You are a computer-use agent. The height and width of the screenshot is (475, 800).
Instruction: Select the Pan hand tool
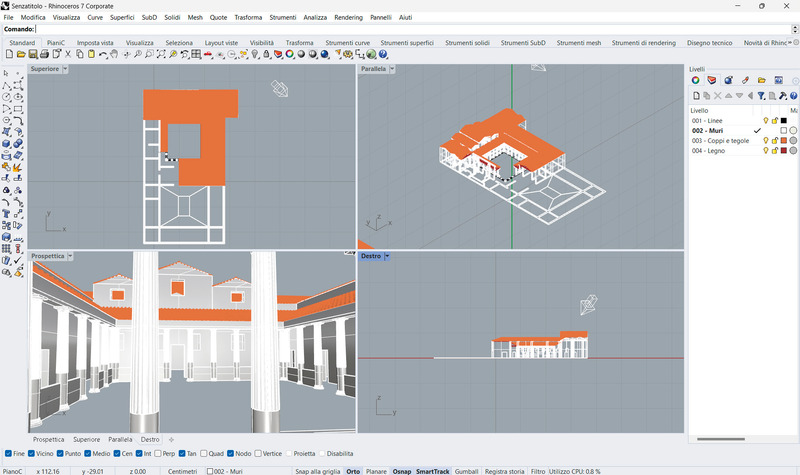[114, 54]
